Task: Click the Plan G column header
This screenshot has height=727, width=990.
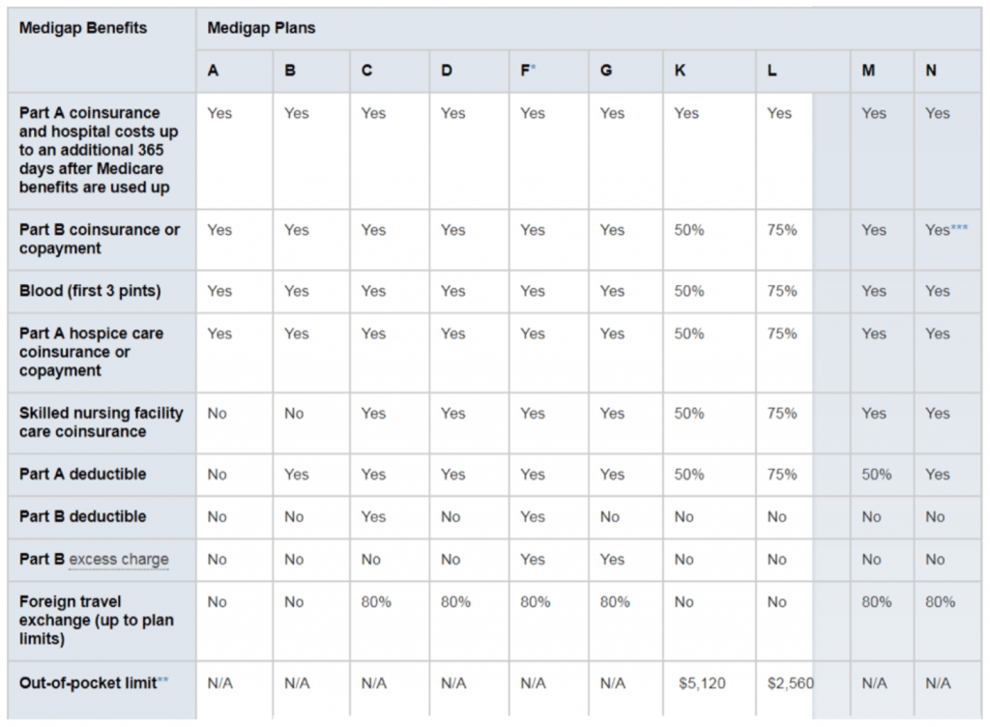Action: click(x=606, y=71)
